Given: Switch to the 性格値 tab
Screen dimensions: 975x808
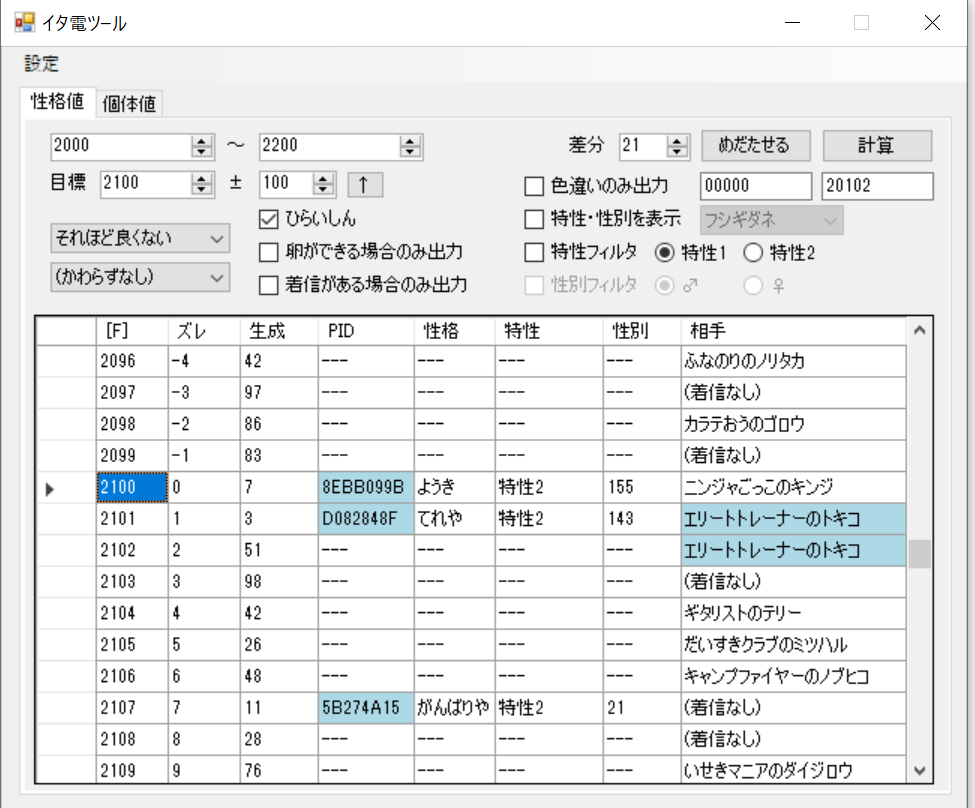Looking at the screenshot, I should pos(57,101).
